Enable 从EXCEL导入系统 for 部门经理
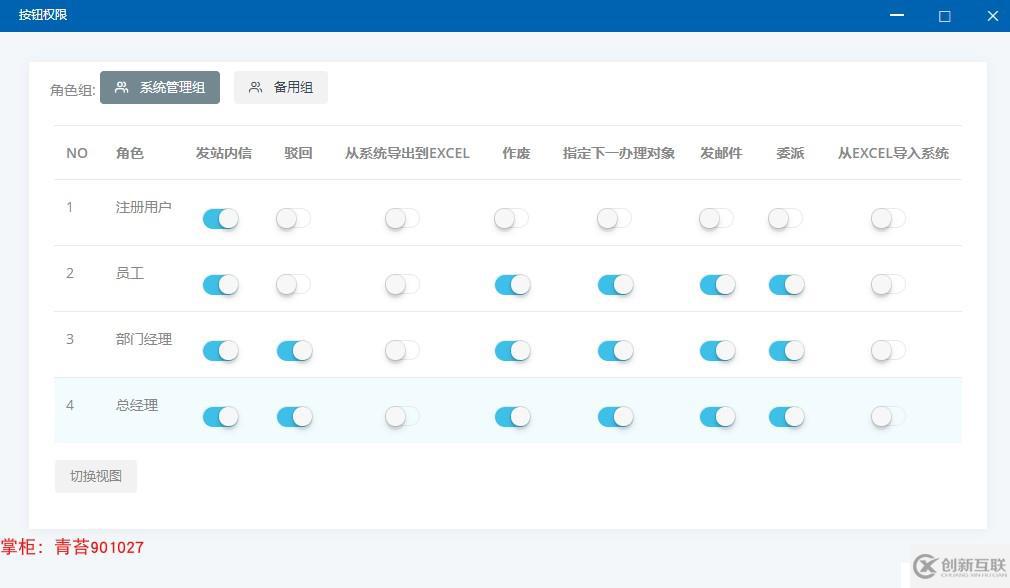1010x588 pixels. (889, 350)
